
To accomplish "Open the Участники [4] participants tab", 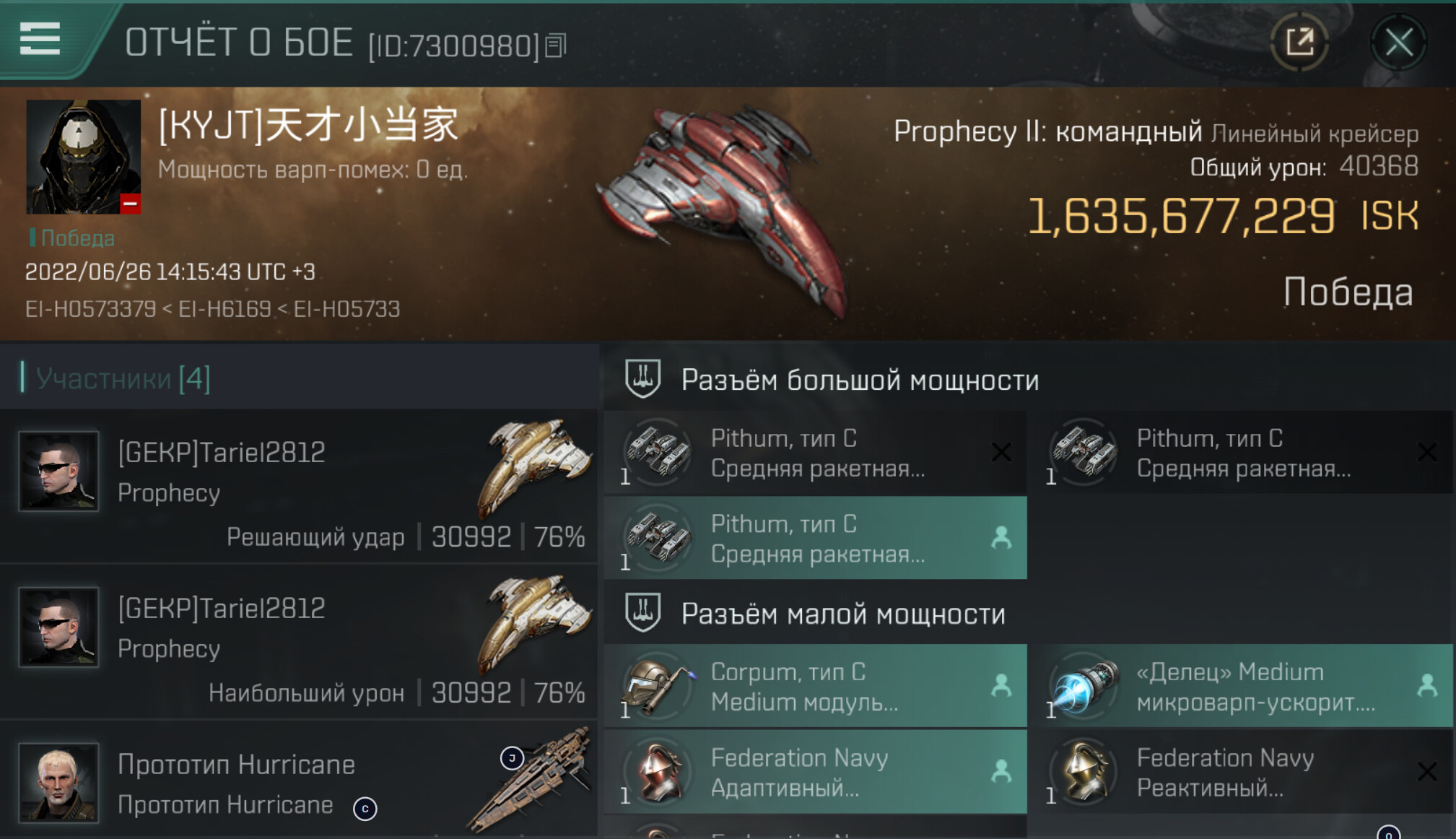I will tap(123, 378).
